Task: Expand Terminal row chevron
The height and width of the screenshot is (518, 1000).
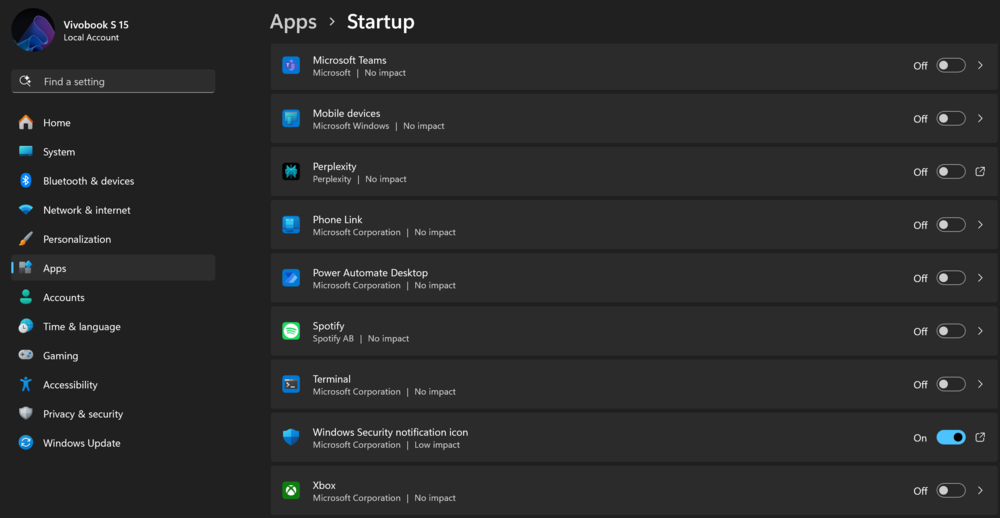Action: coord(981,384)
